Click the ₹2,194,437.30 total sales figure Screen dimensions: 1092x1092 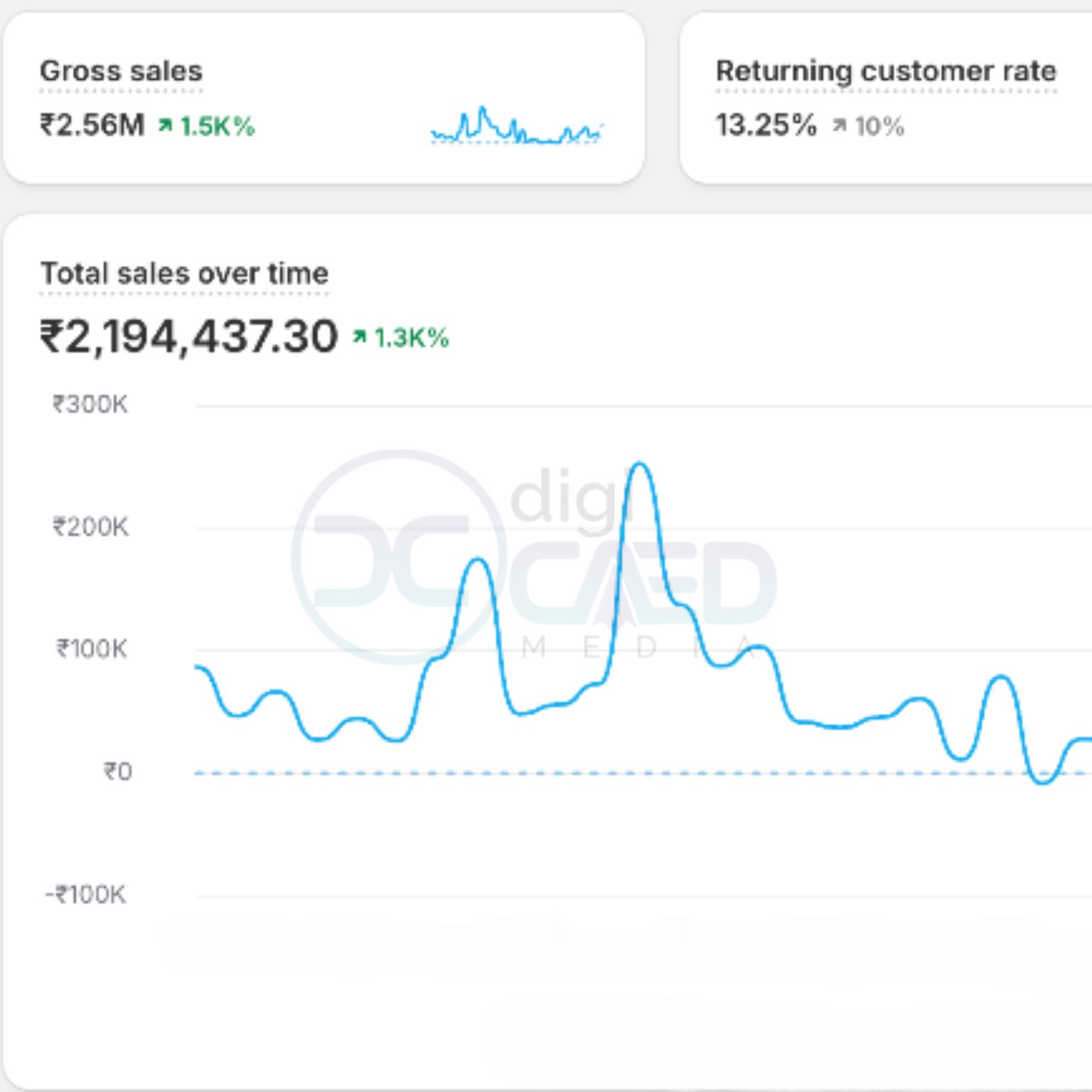(188, 336)
